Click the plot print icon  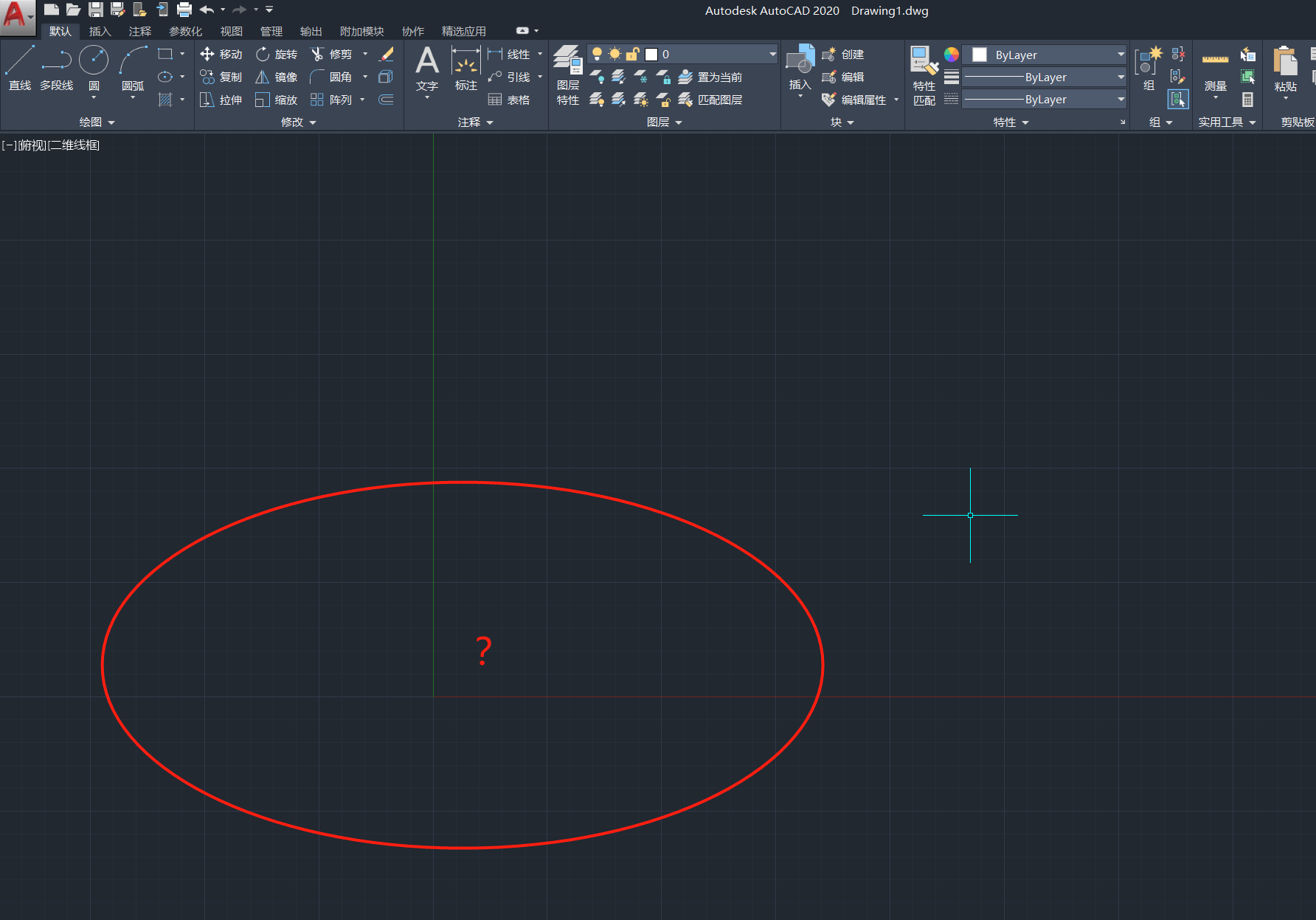(x=184, y=10)
